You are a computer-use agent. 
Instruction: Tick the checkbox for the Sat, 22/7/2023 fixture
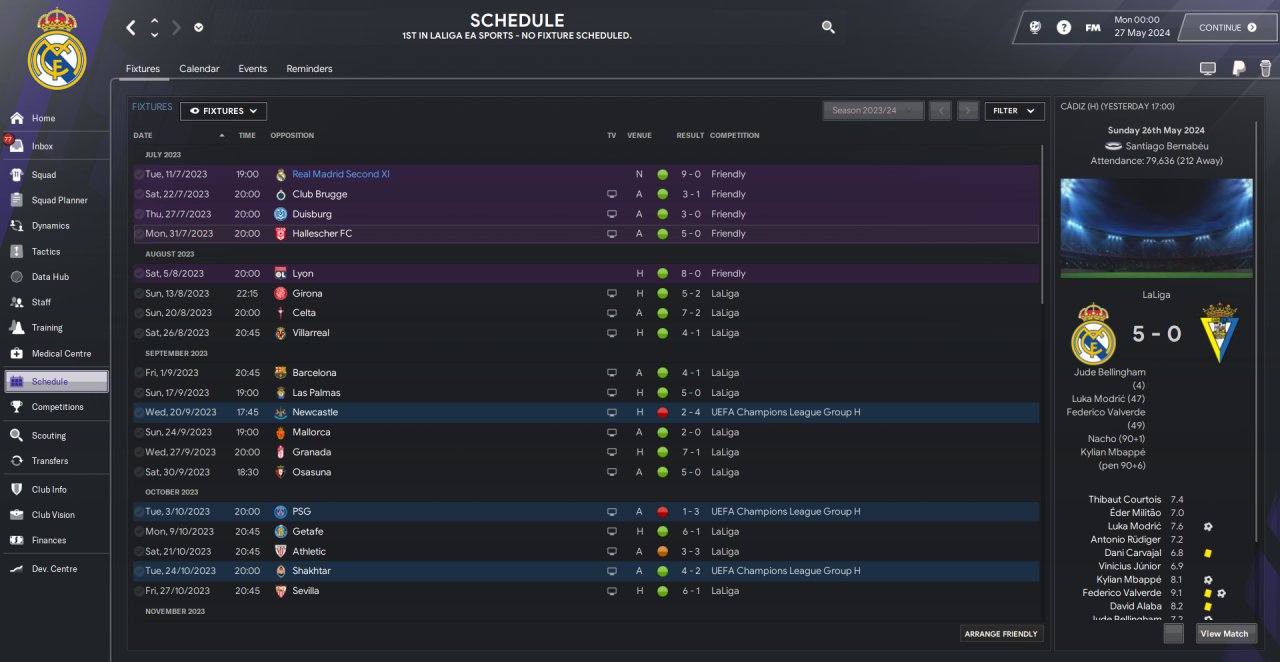tap(139, 194)
